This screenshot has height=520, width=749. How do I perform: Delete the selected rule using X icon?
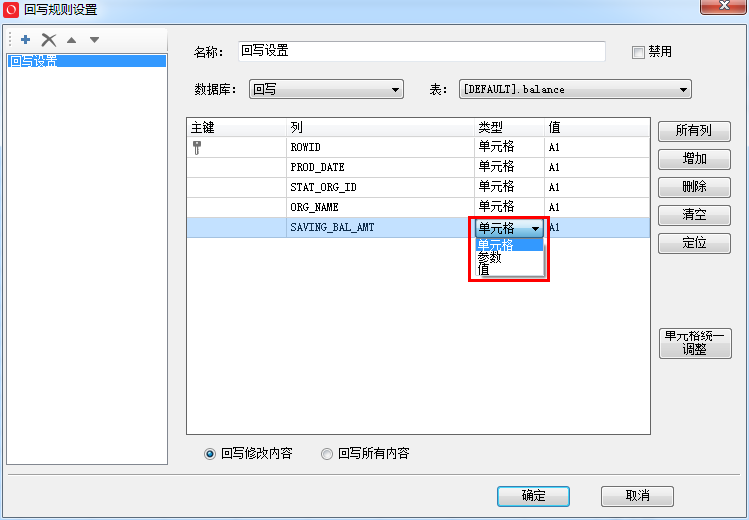pos(49,40)
